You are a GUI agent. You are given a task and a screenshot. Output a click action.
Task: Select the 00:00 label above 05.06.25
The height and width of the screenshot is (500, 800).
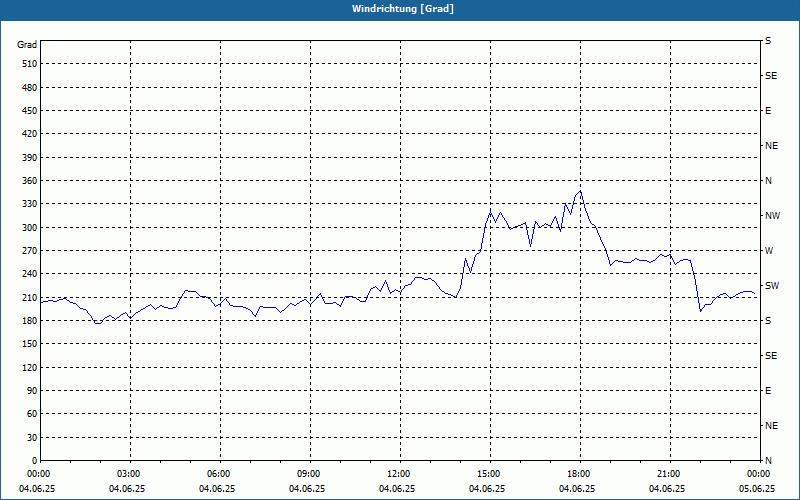[759, 474]
